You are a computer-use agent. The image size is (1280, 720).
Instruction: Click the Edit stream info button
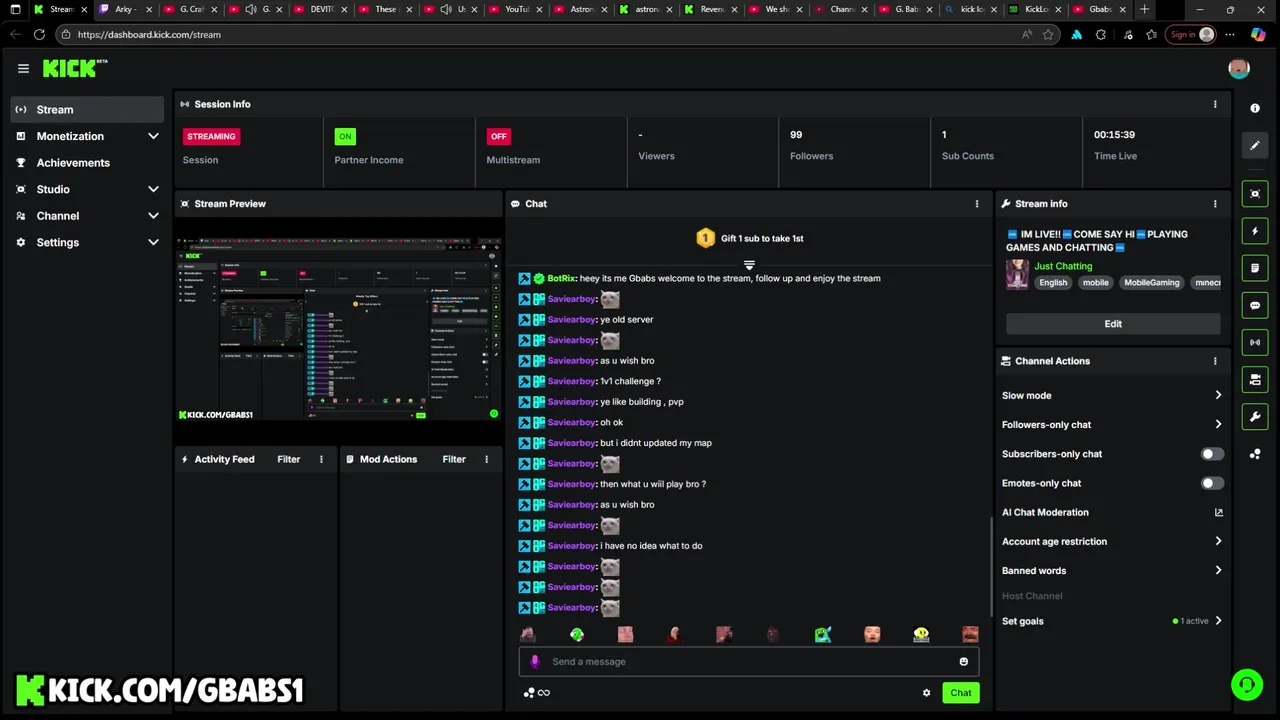[x=1113, y=324]
